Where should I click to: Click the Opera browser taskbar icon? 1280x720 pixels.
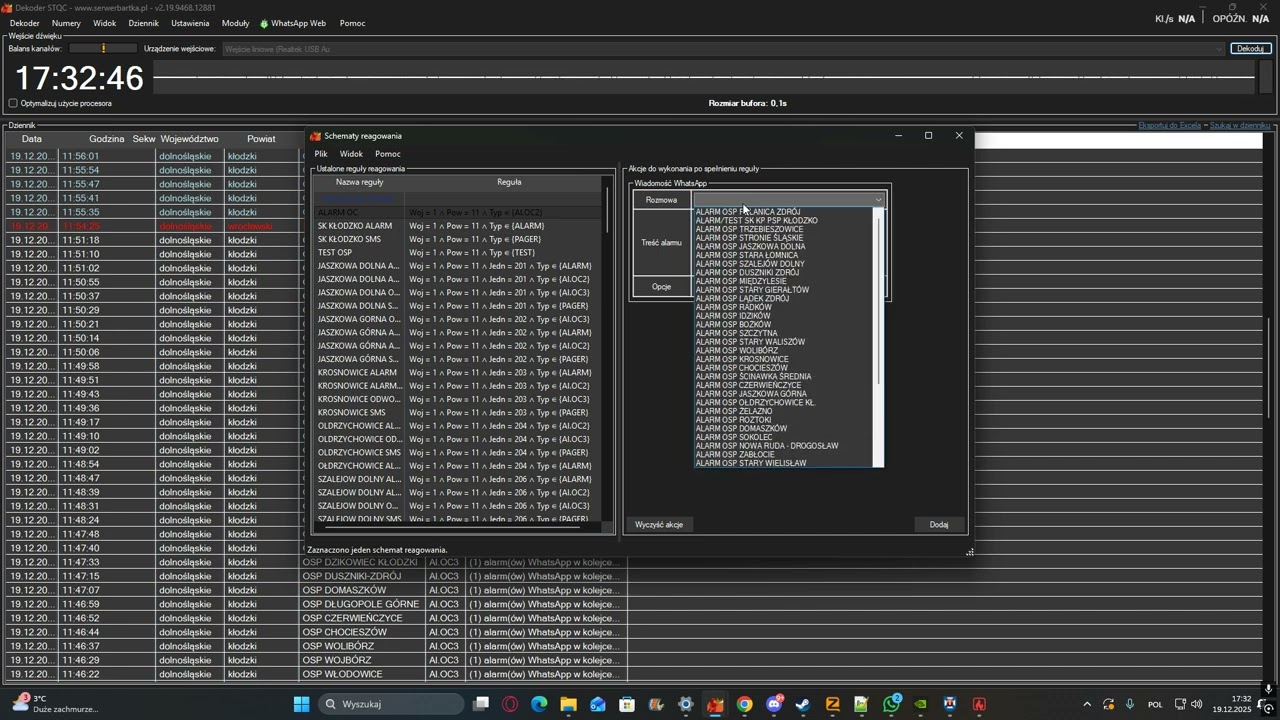click(x=510, y=704)
